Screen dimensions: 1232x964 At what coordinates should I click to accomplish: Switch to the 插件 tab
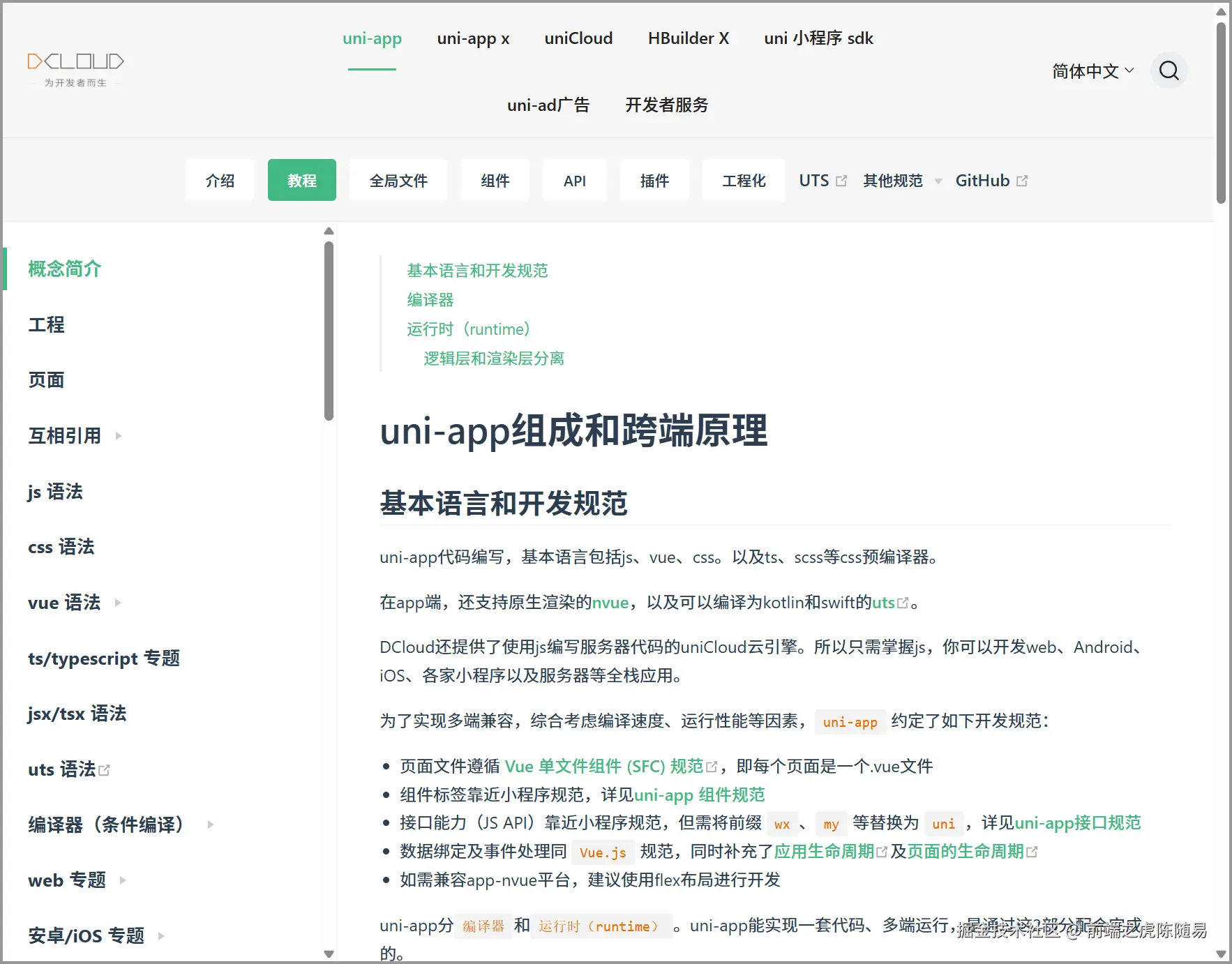click(x=654, y=181)
